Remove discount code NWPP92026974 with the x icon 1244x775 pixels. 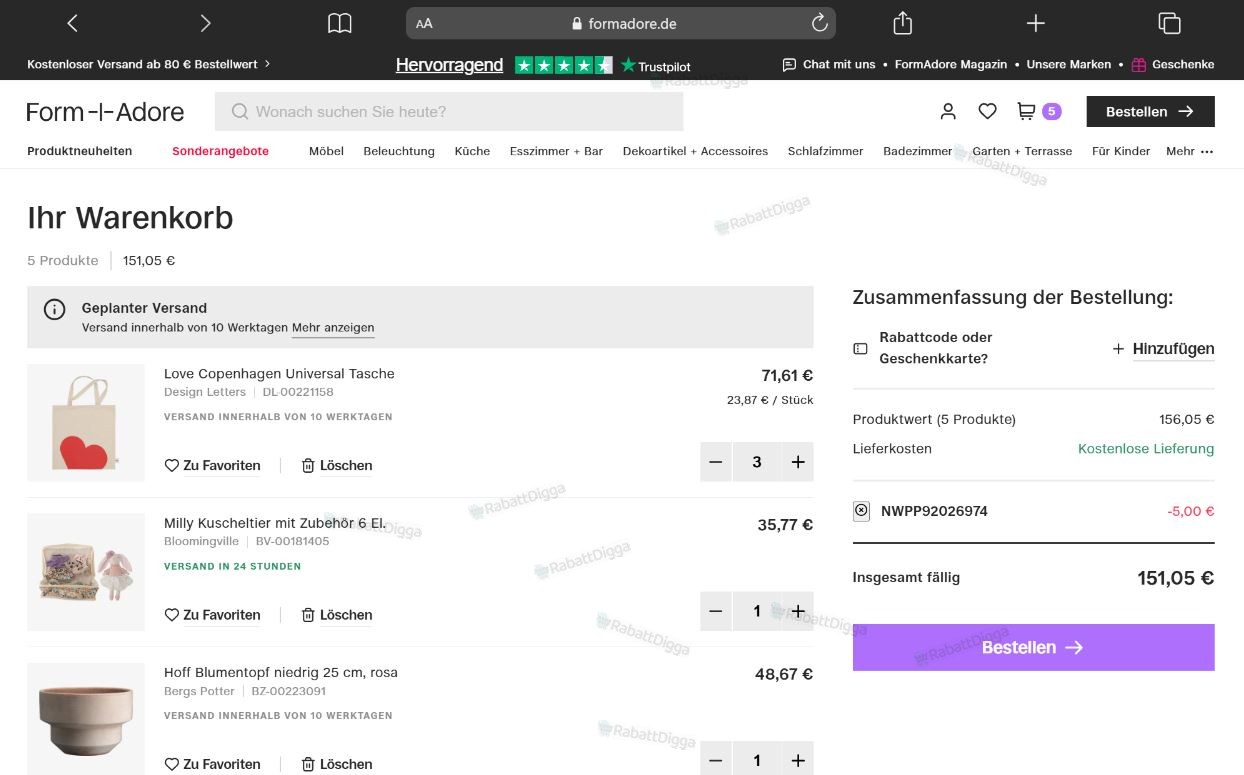pos(861,511)
